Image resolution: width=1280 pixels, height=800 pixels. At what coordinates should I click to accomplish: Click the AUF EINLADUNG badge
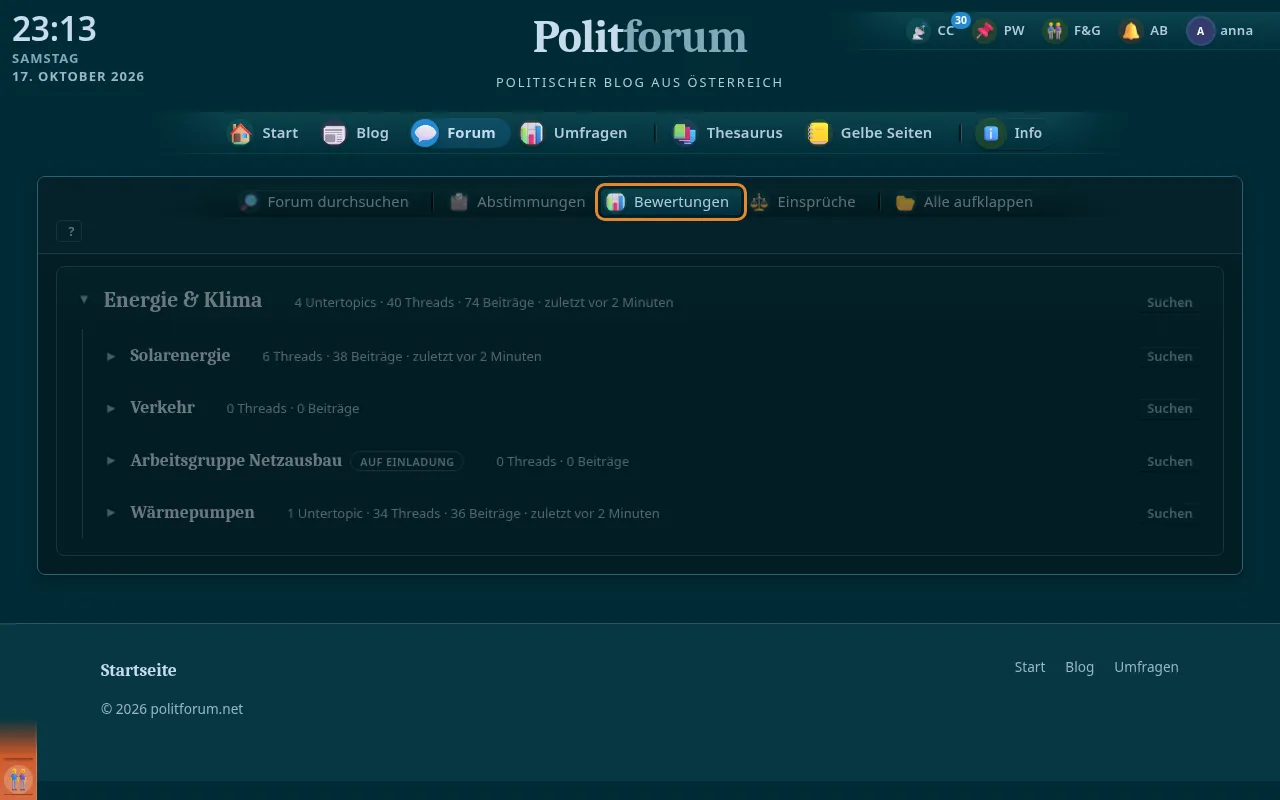click(407, 462)
